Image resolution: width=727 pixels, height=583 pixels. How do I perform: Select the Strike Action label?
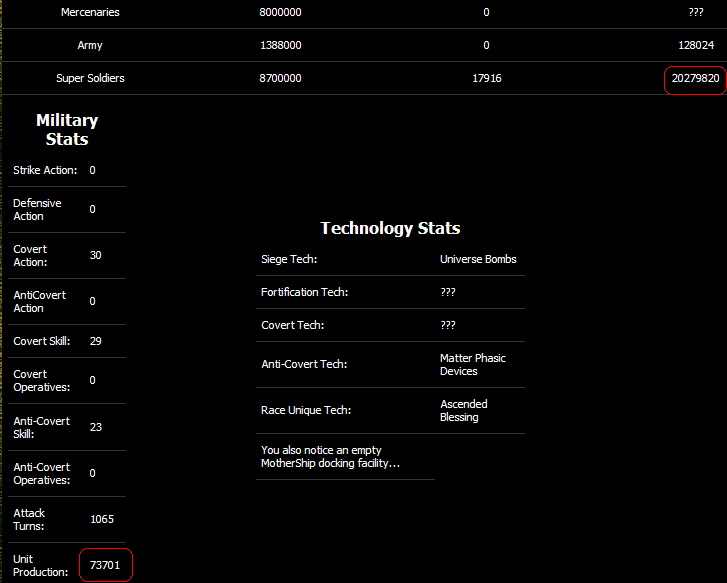click(45, 170)
